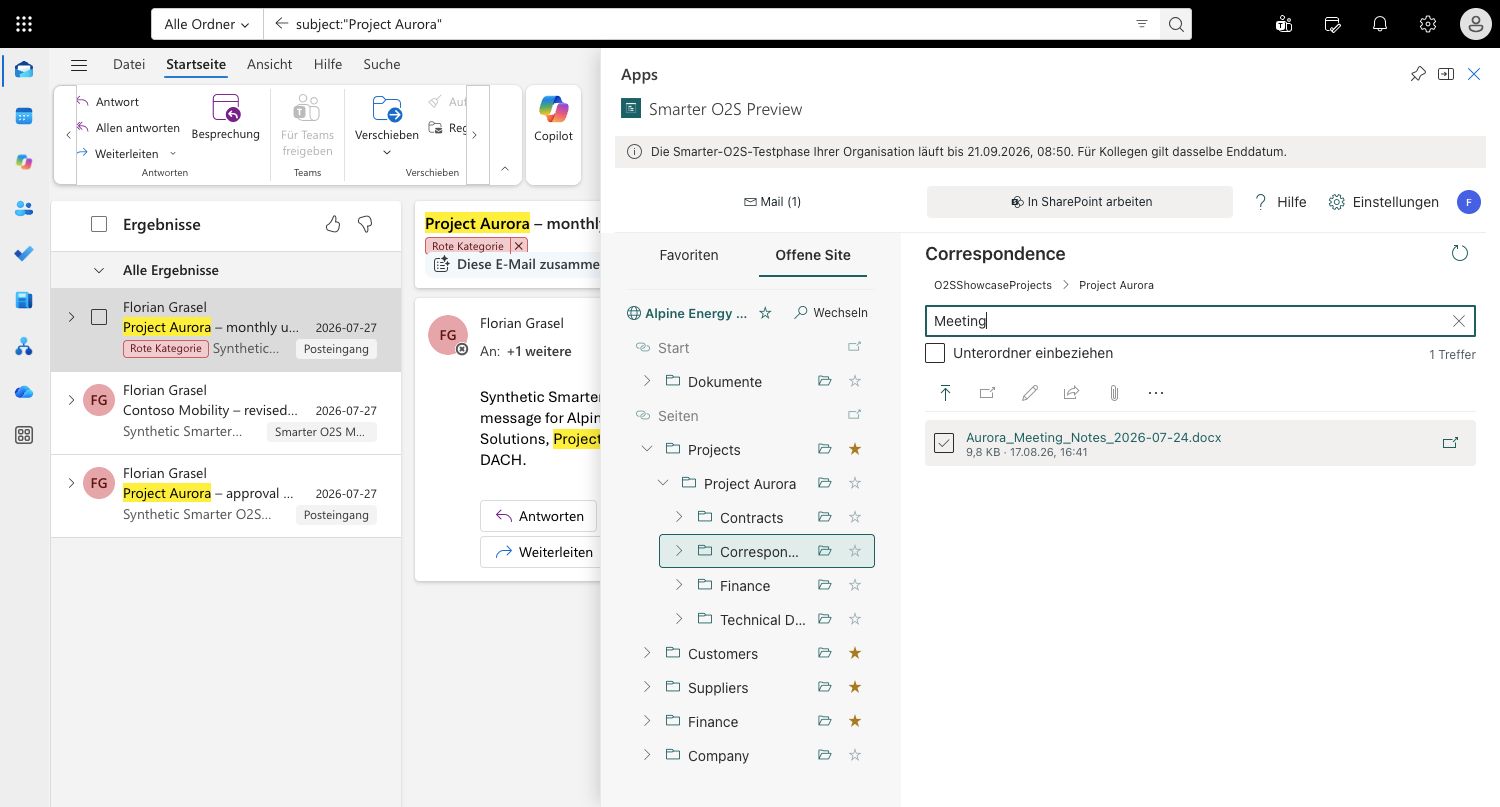Open People in the left app rail

(x=24, y=208)
